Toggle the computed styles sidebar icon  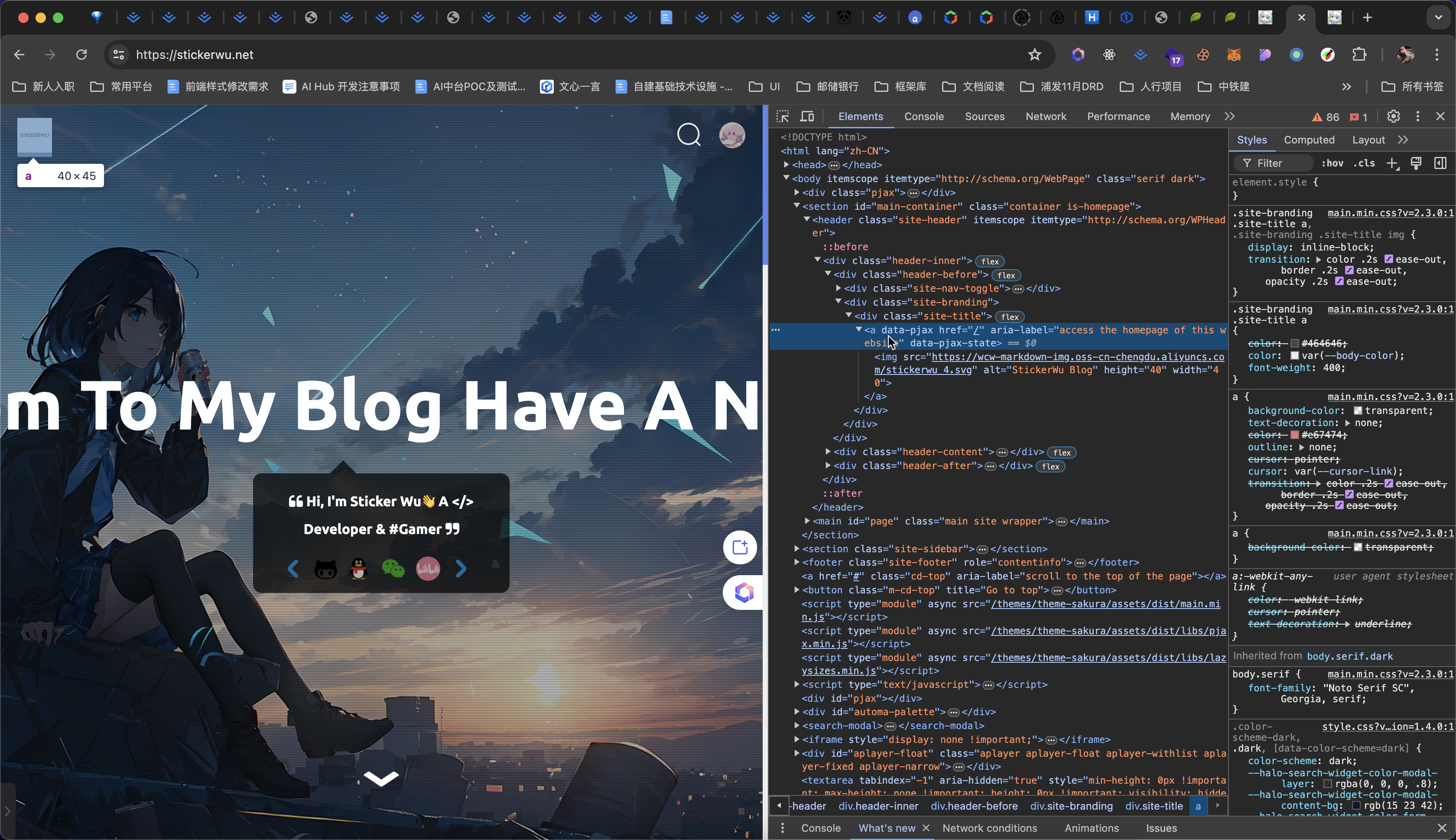click(x=1440, y=163)
